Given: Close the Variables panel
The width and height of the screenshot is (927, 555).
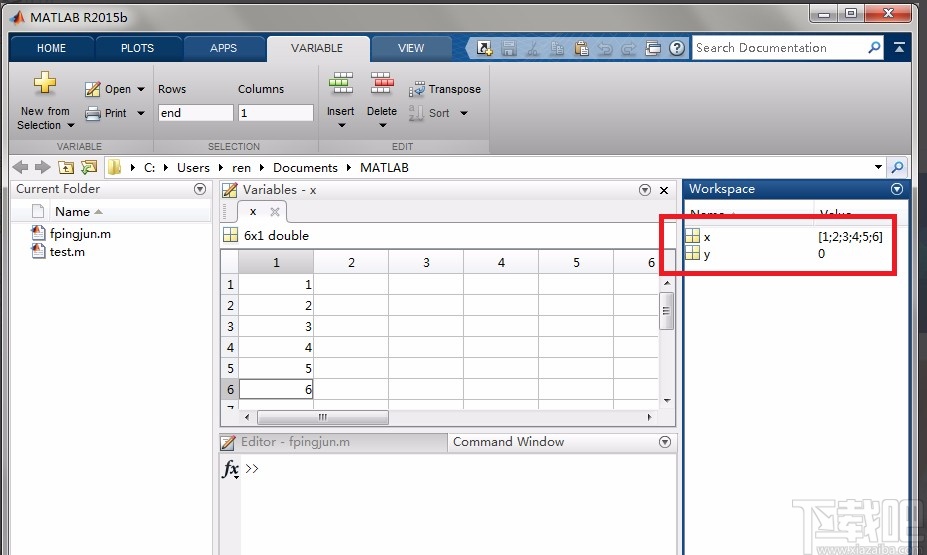Looking at the screenshot, I should tap(664, 190).
